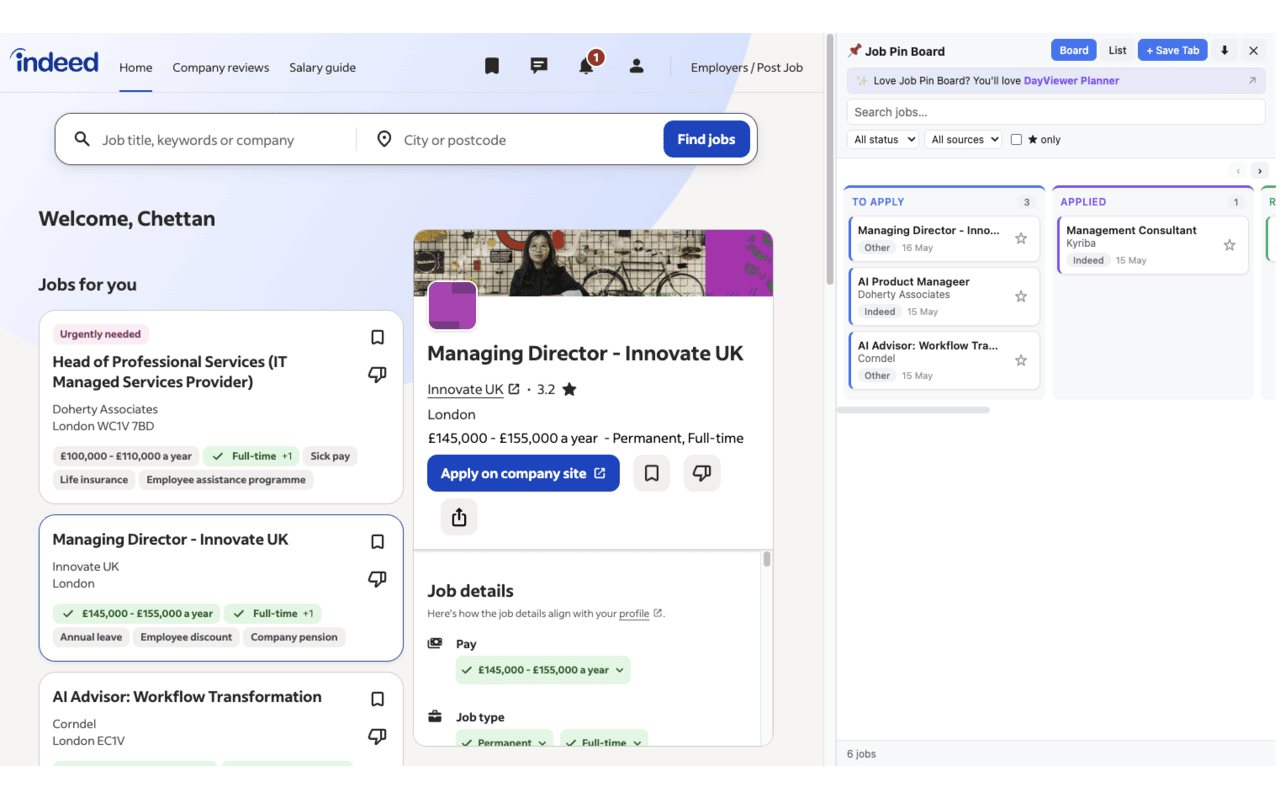The width and height of the screenshot is (1280, 800).
Task: Click the Indeed logo
Action: pyautogui.click(x=55, y=62)
